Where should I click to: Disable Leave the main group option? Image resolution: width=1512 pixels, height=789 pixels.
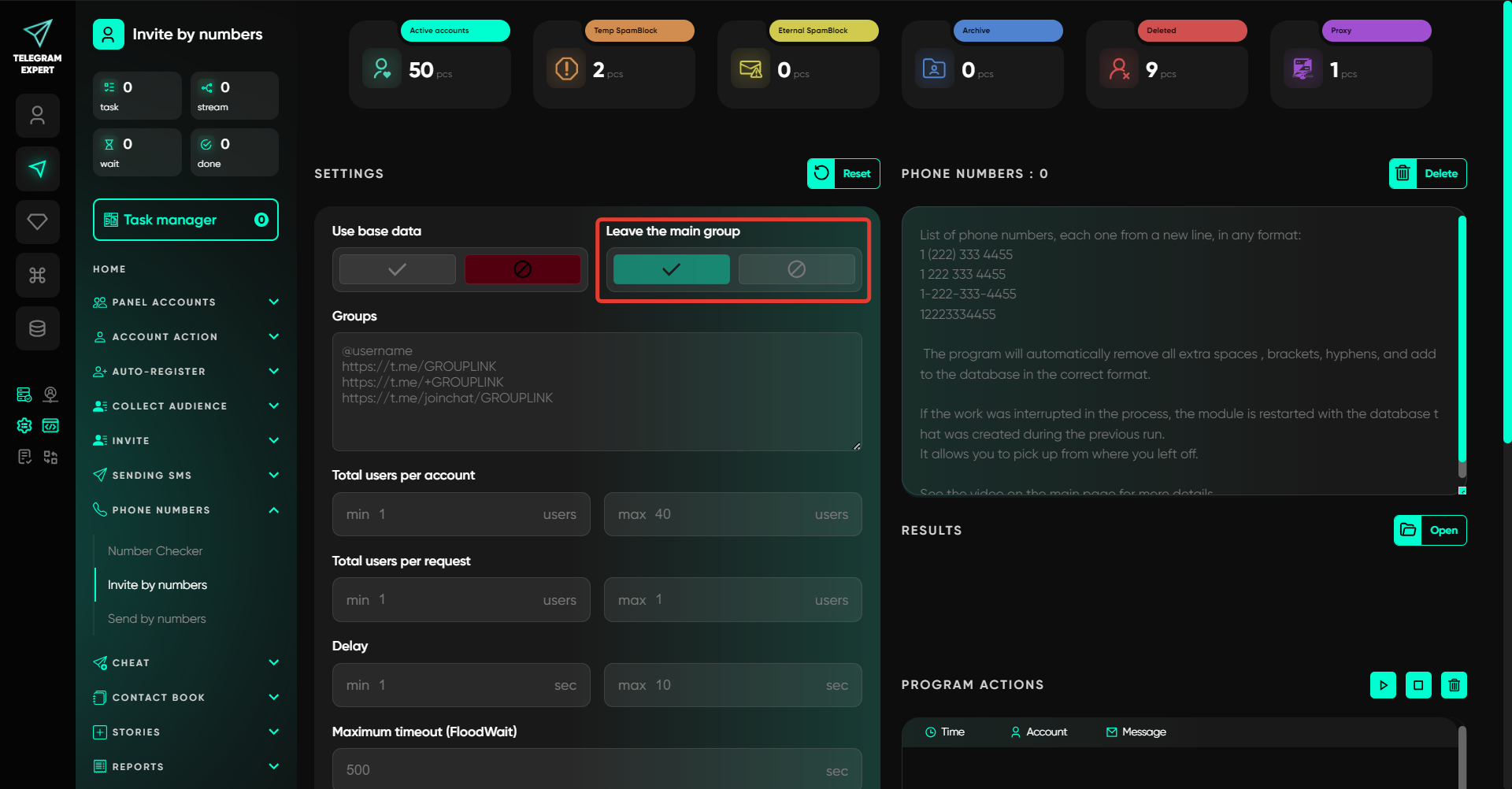tap(796, 269)
